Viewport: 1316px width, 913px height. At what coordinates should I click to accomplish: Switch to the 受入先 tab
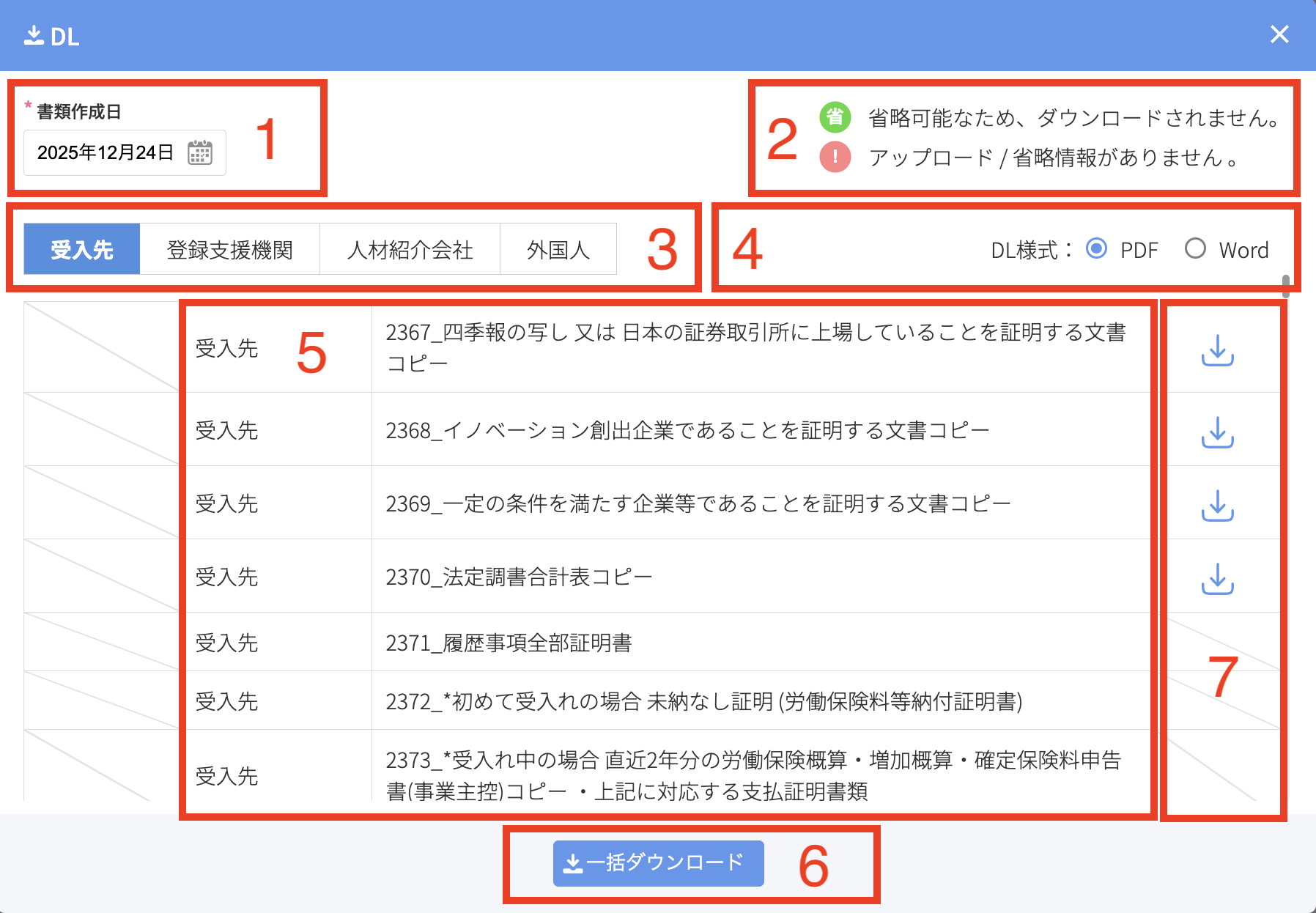pyautogui.click(x=82, y=250)
